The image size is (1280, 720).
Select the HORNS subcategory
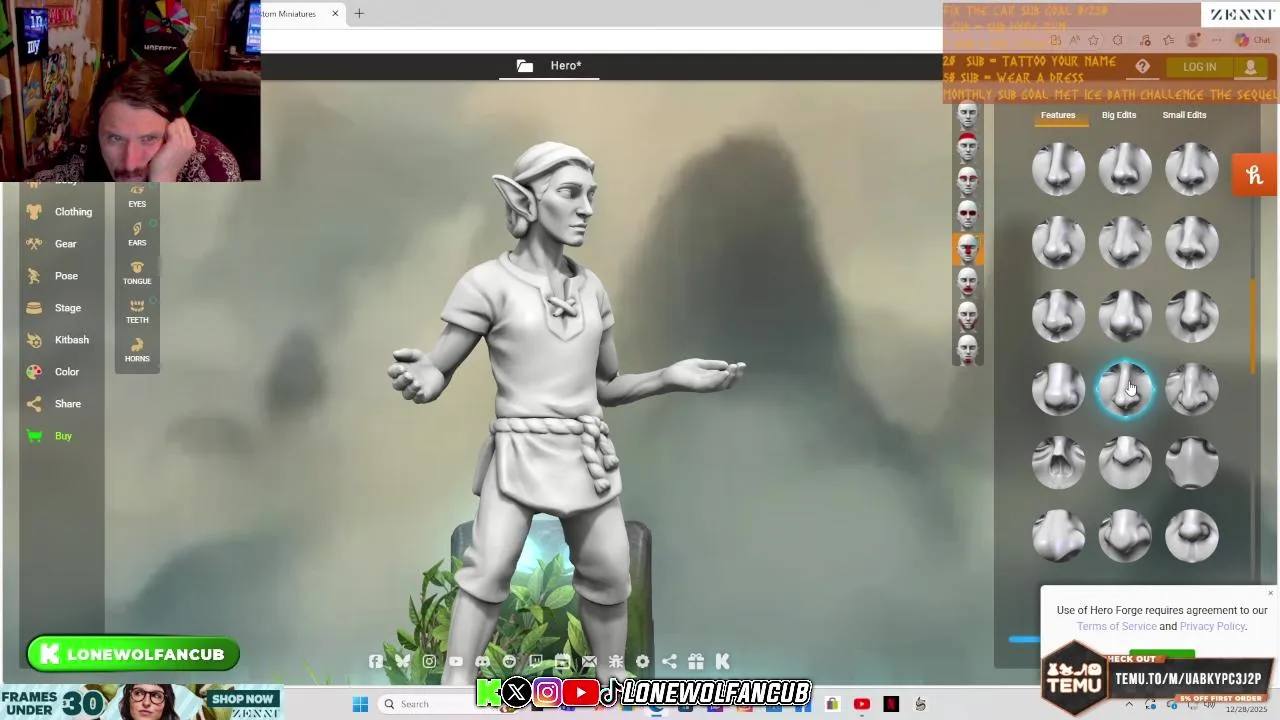pos(137,350)
